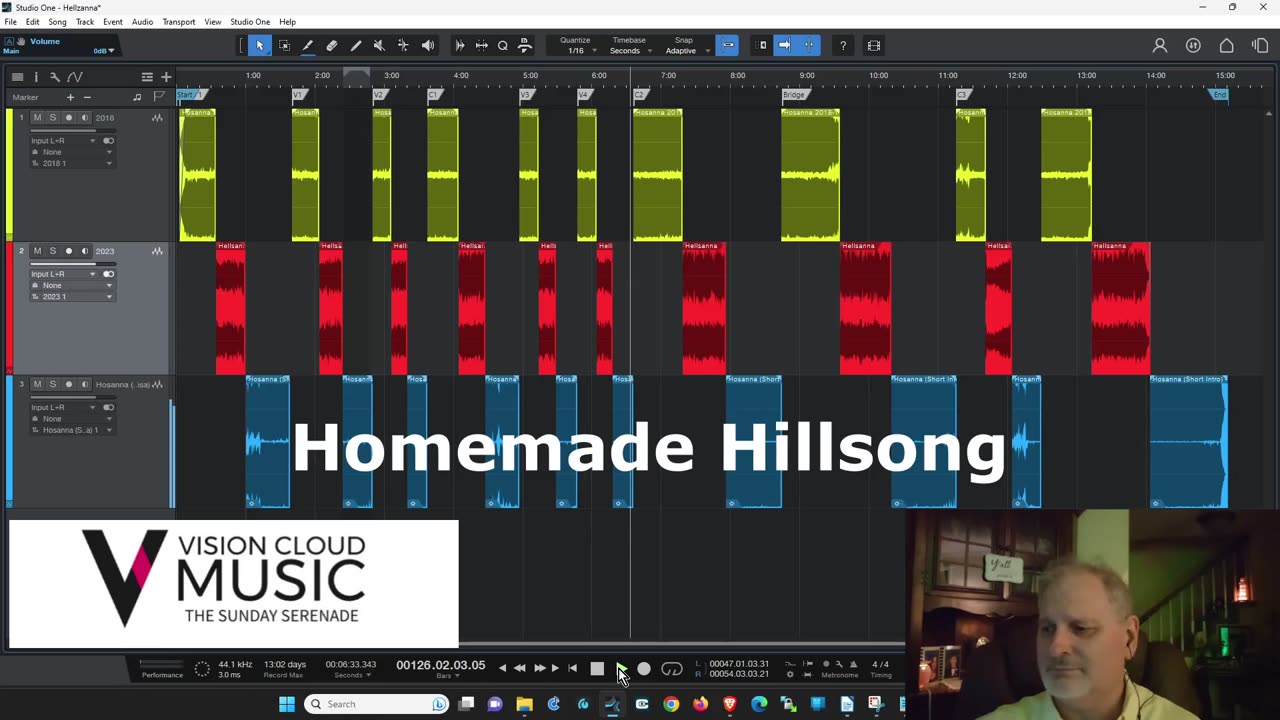This screenshot has height=720, width=1280.
Task: Open the help question mark
Action: click(x=843, y=46)
